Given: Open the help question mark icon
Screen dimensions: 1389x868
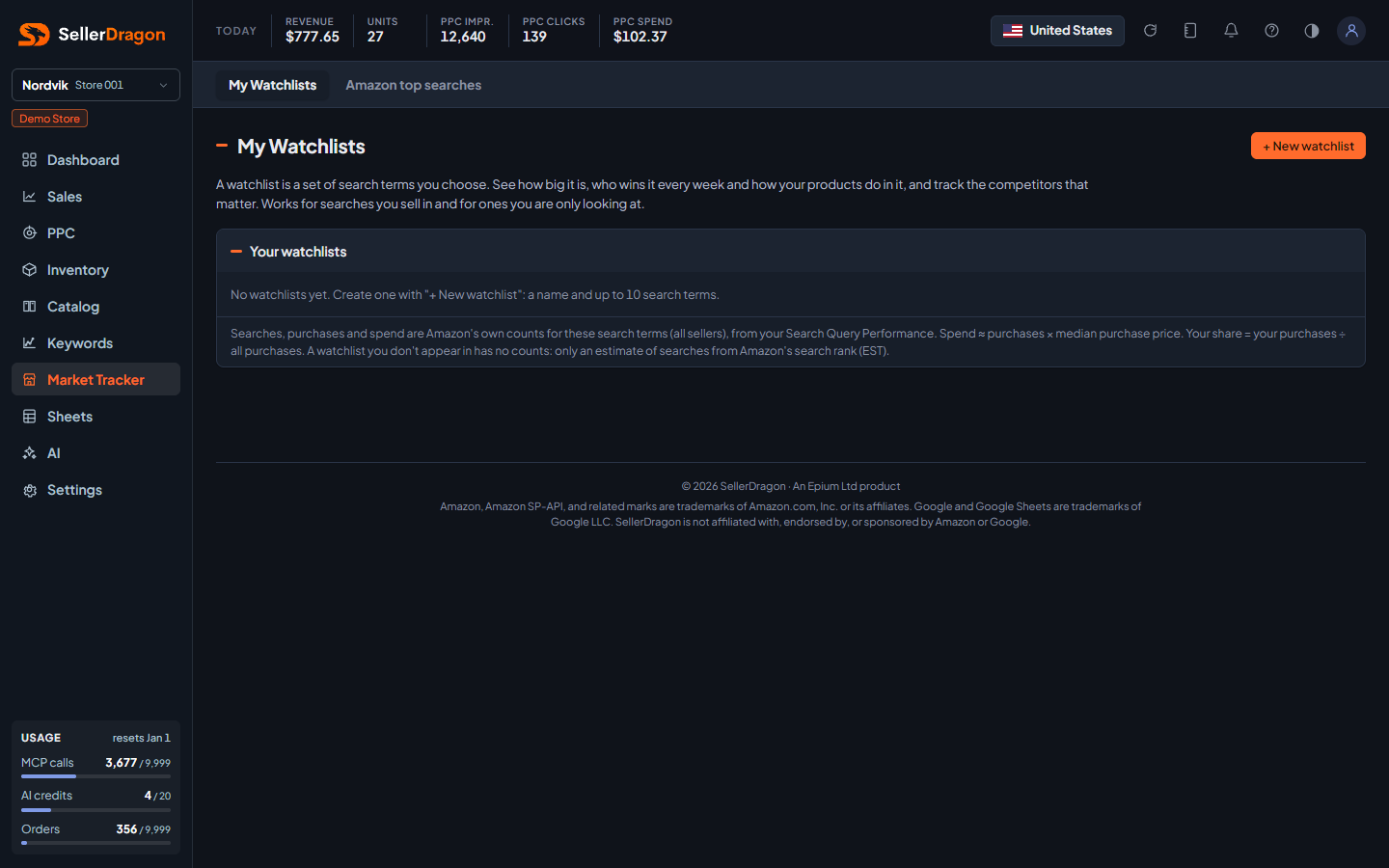Looking at the screenshot, I should 1271,31.
